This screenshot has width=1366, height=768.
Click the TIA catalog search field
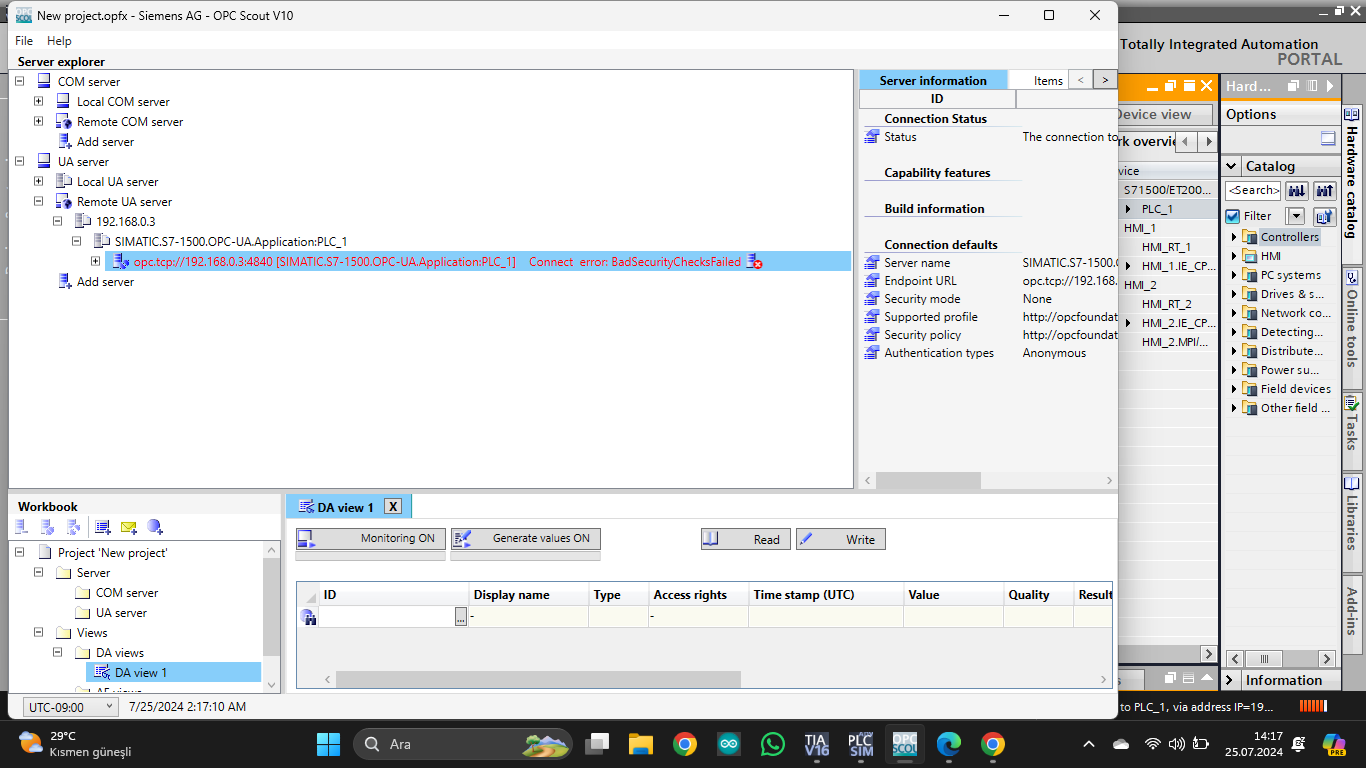(x=1253, y=190)
